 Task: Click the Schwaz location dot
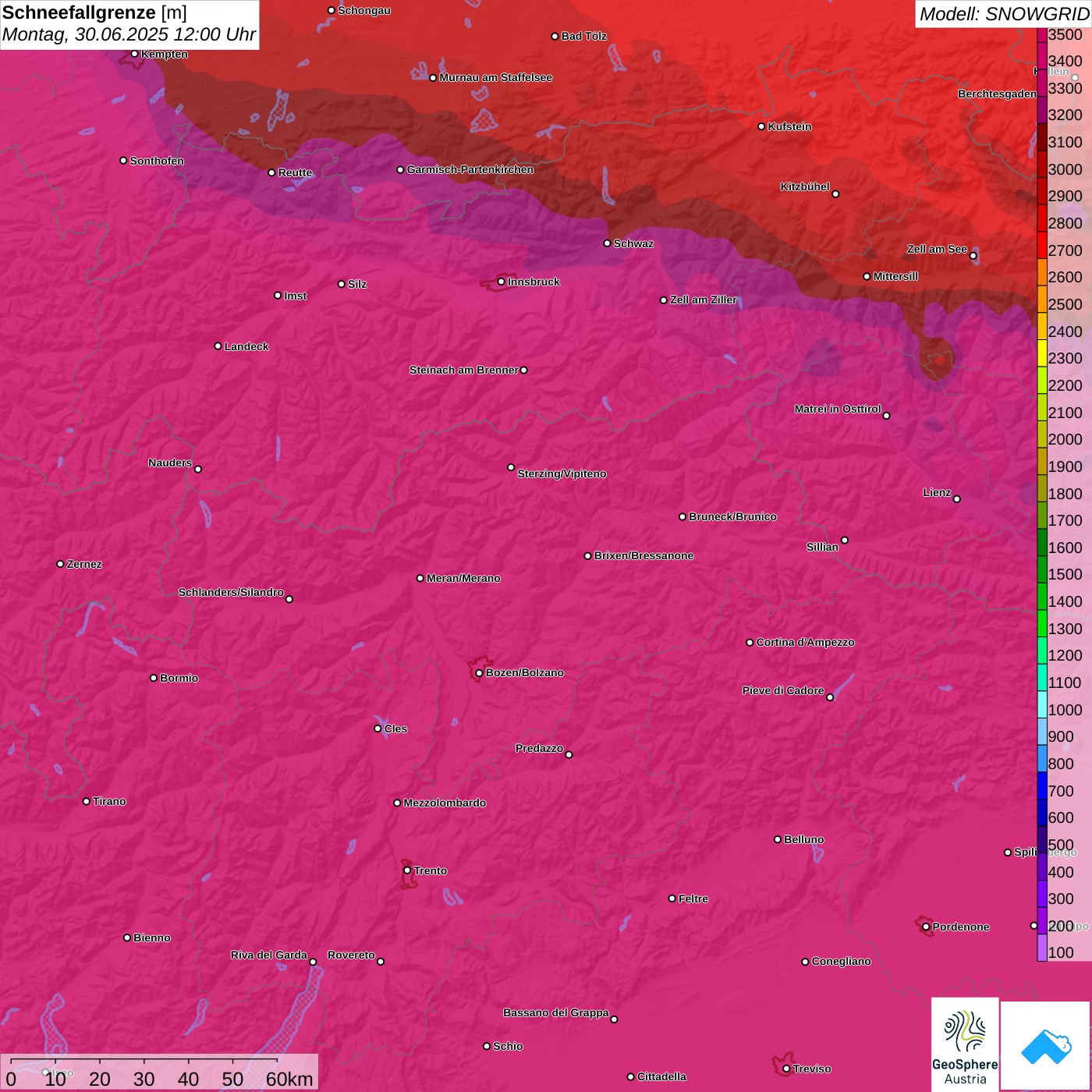pos(607,243)
